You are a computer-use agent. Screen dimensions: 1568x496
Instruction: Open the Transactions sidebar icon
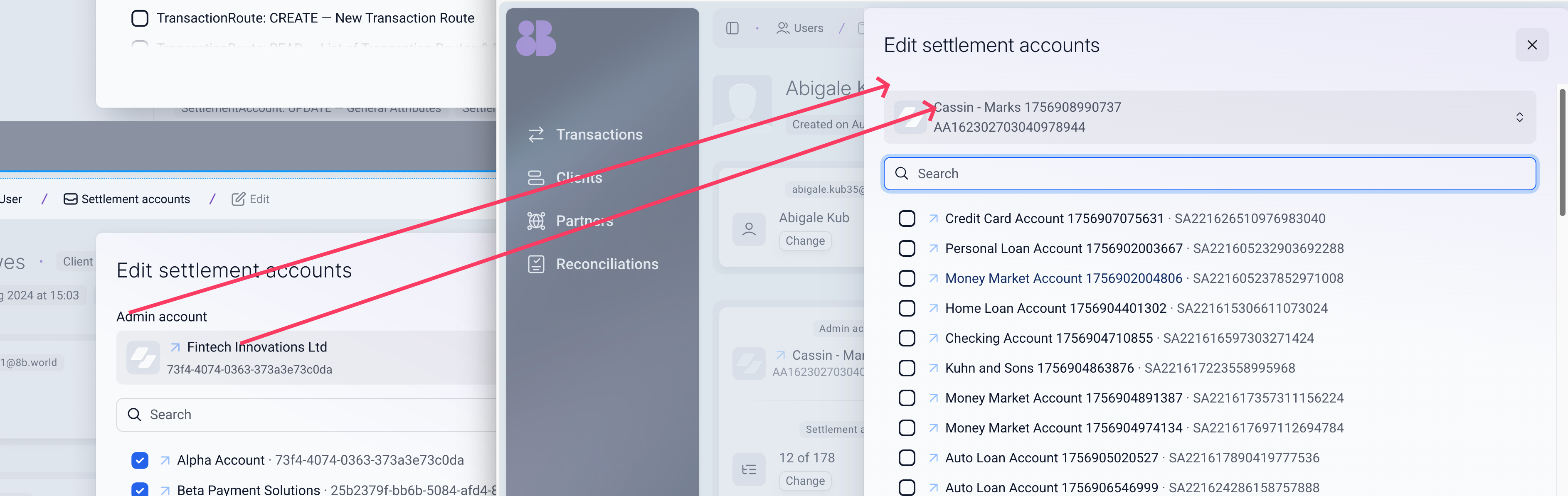pos(536,135)
